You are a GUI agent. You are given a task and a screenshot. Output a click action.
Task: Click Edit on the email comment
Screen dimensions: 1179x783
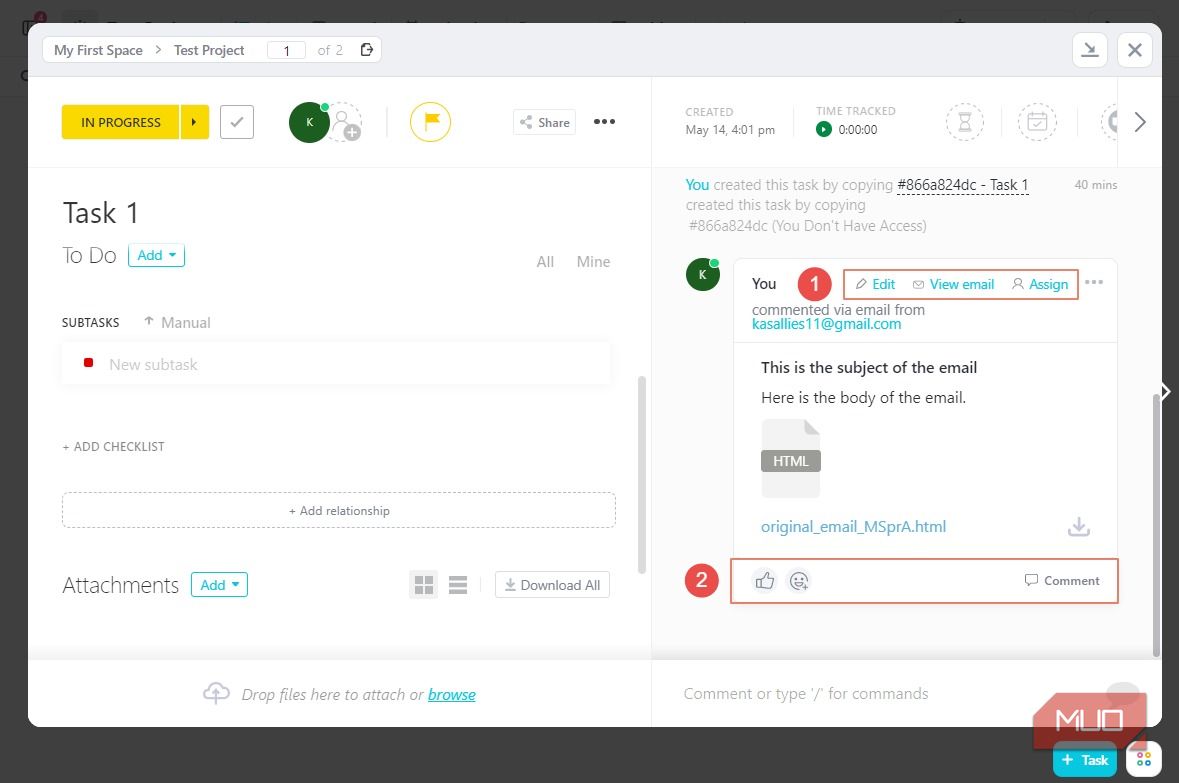click(x=875, y=284)
